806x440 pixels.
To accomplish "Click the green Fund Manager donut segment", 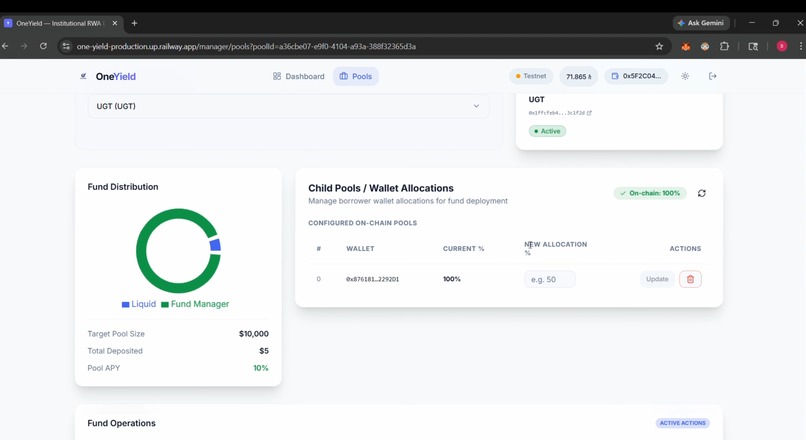I will [141, 252].
